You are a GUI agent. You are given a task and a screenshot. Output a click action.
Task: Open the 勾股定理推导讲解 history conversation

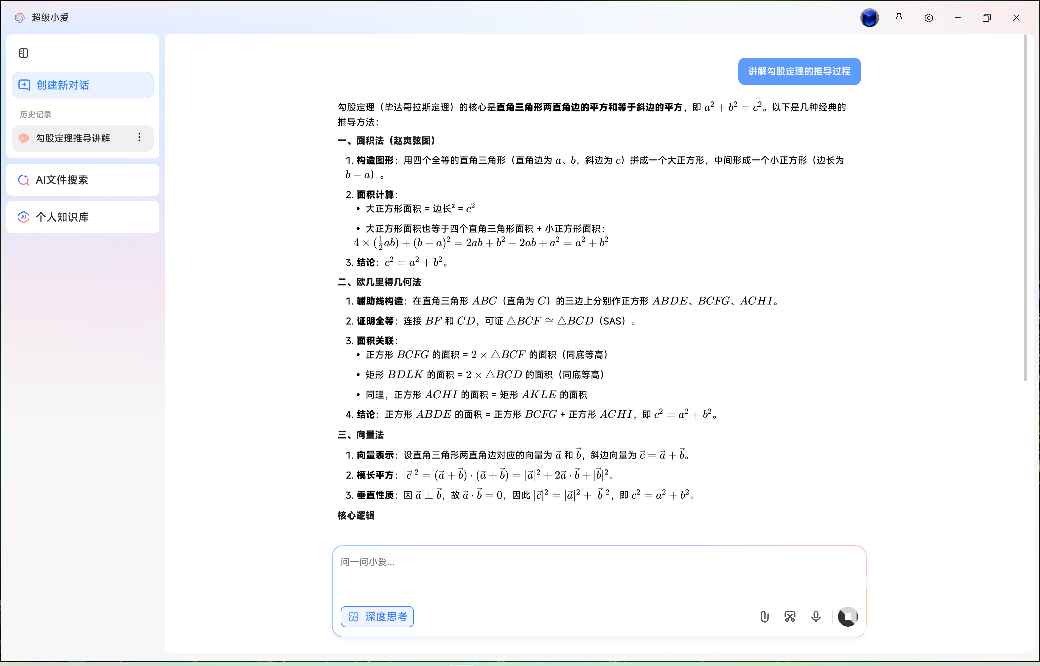72,138
